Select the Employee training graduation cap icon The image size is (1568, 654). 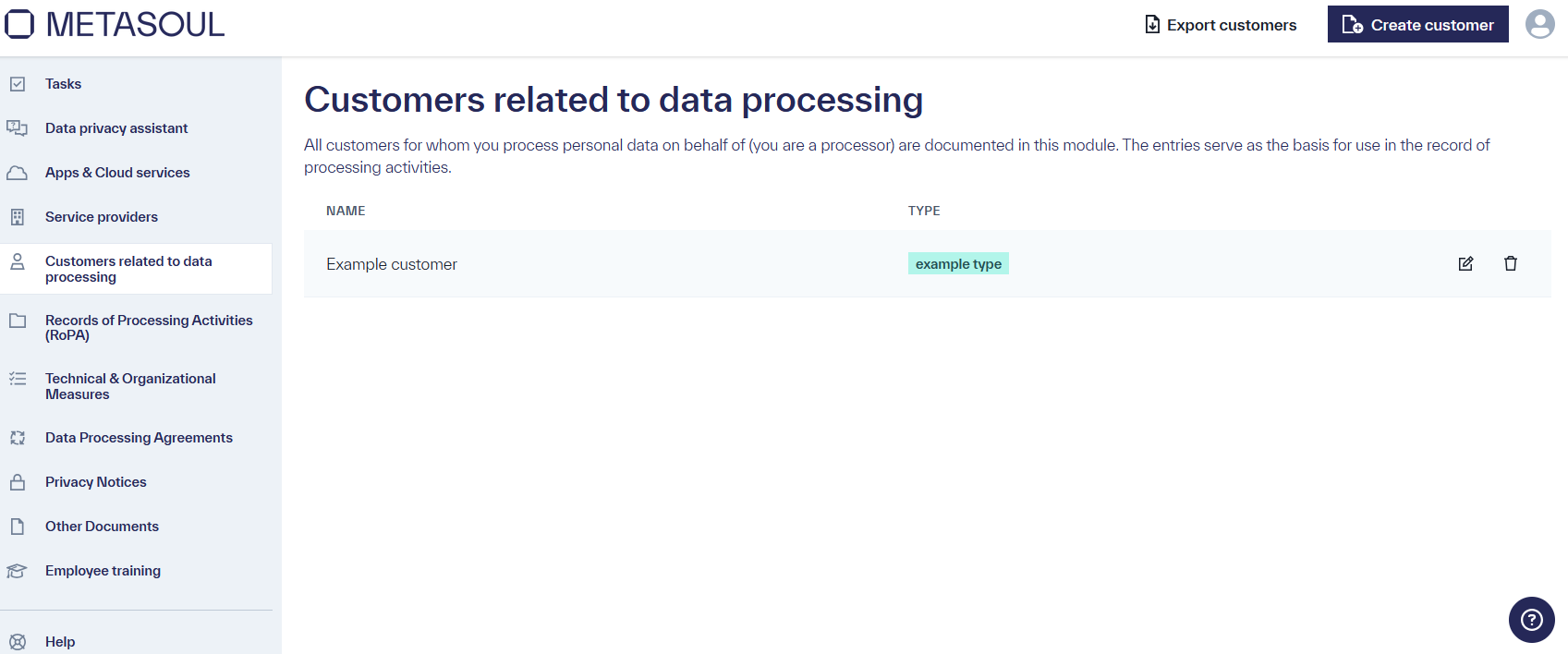click(18, 570)
